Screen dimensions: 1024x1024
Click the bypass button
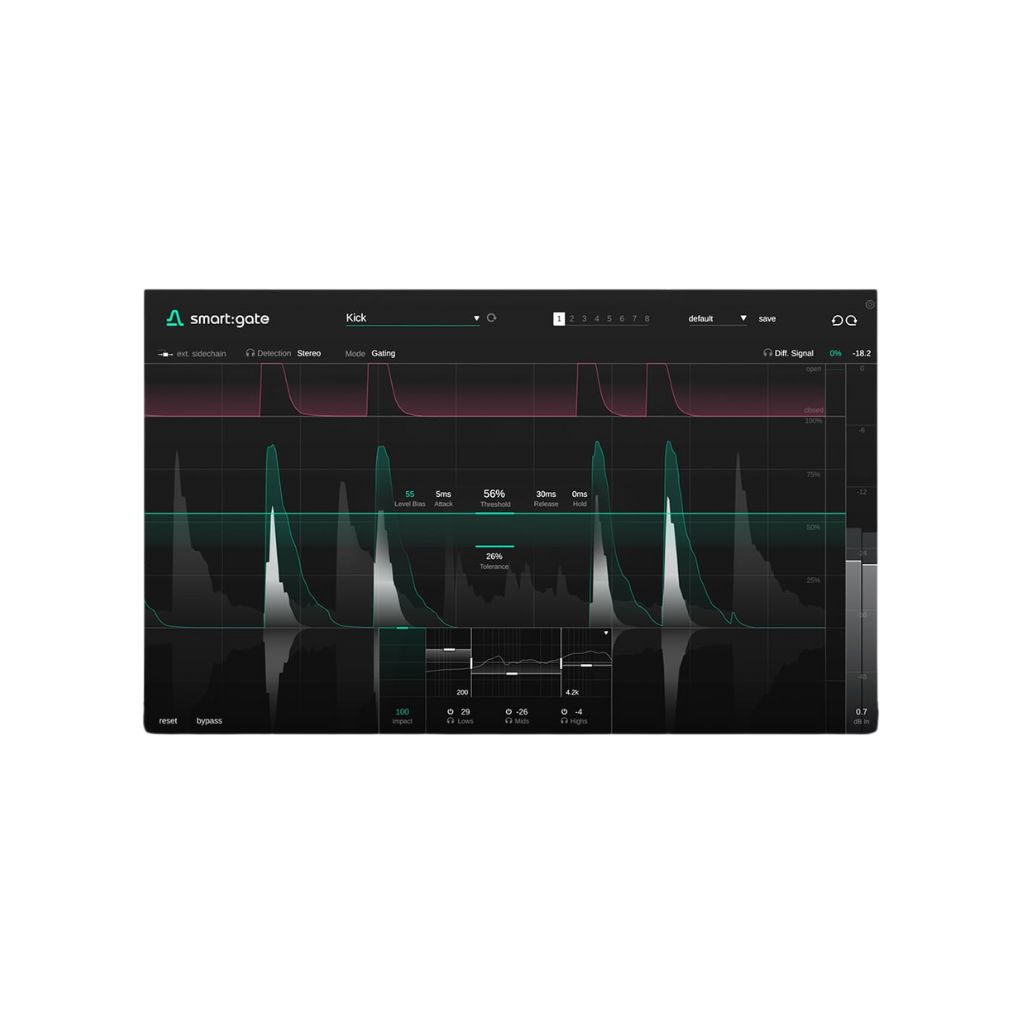click(209, 721)
